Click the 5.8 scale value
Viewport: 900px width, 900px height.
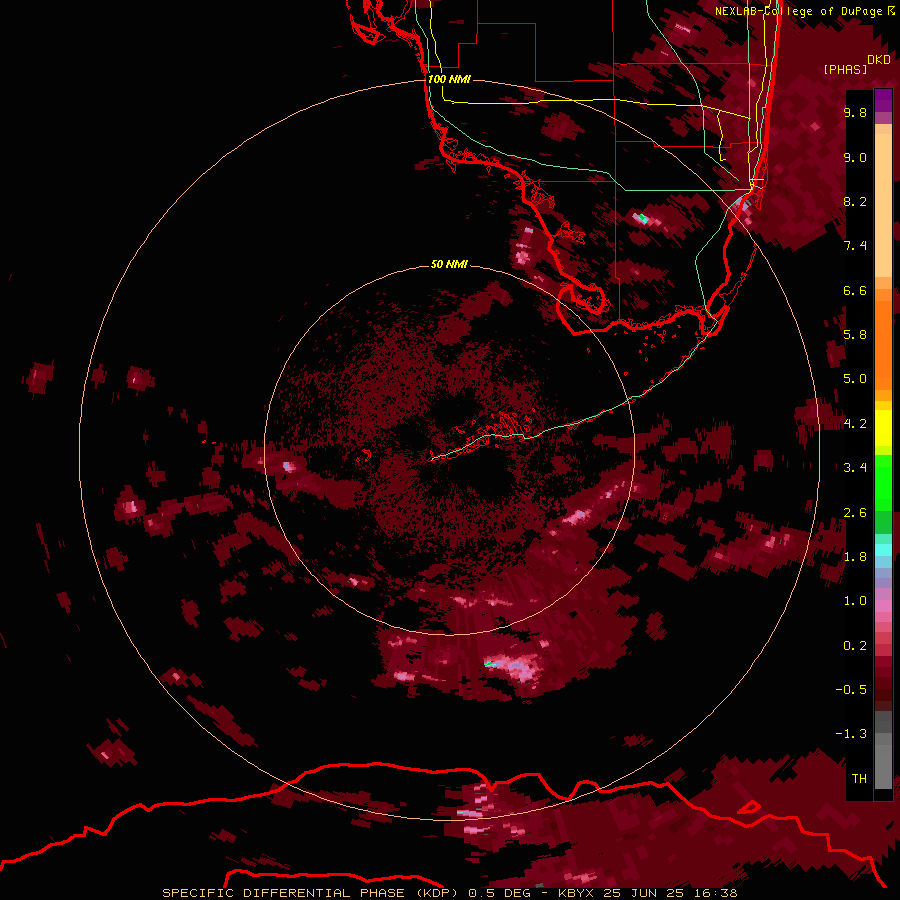(855, 335)
